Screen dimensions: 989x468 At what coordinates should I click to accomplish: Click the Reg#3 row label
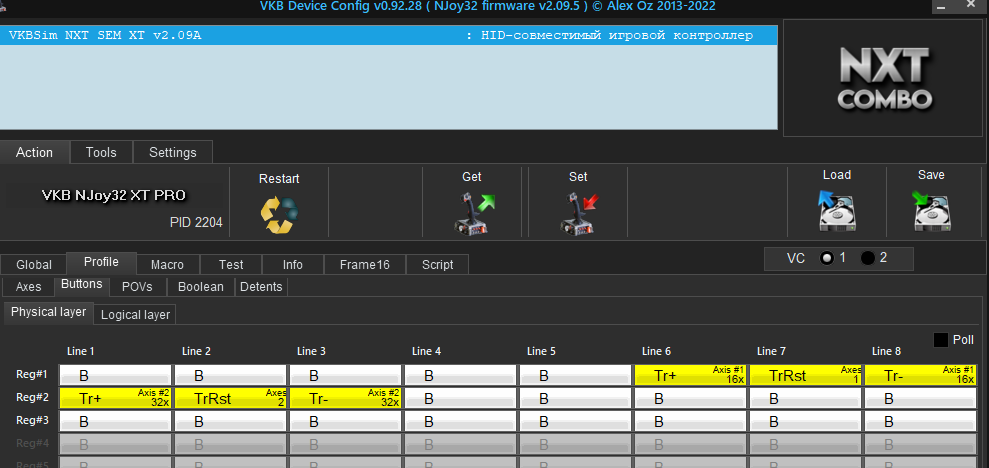point(32,421)
